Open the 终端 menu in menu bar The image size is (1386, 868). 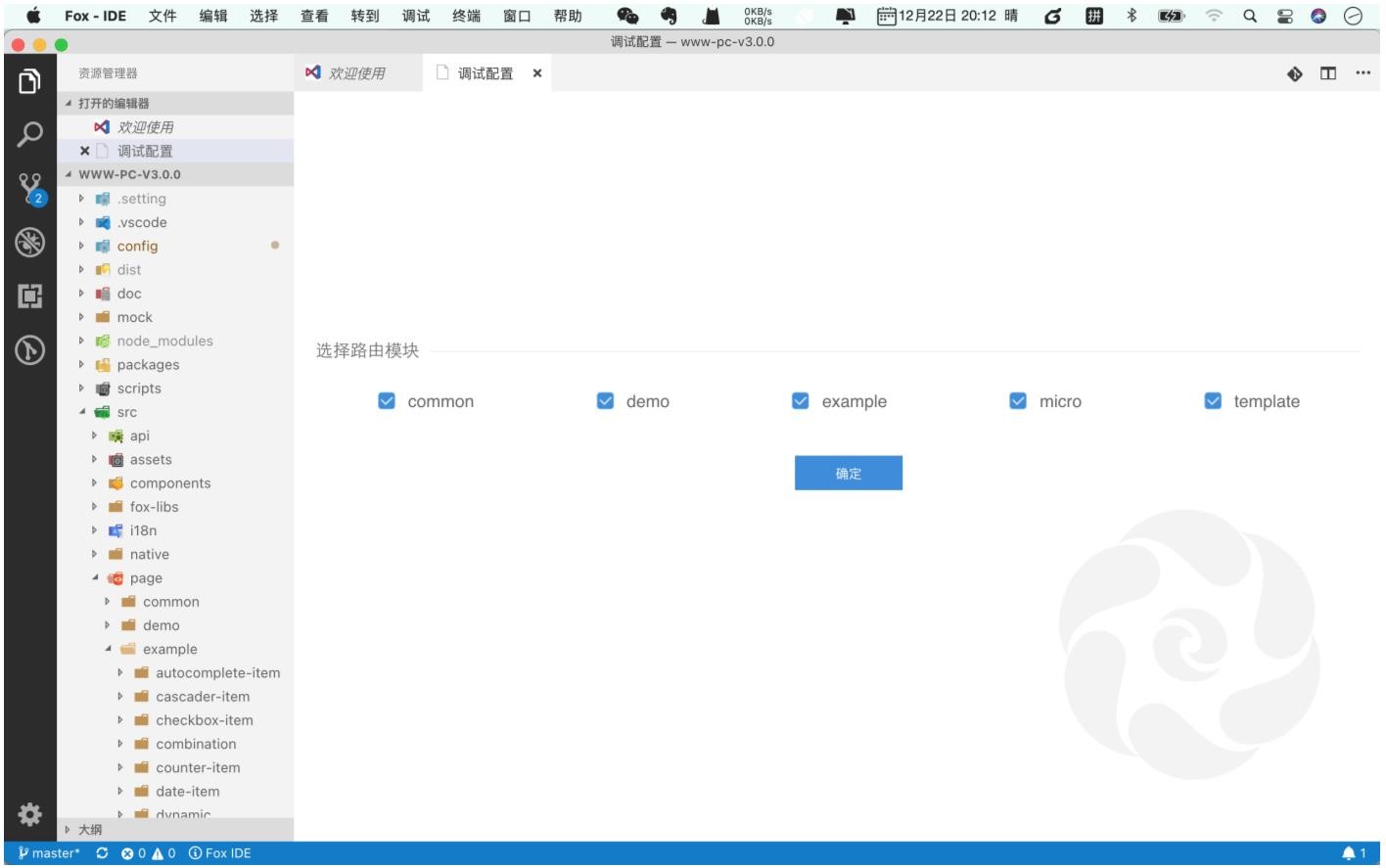[466, 16]
